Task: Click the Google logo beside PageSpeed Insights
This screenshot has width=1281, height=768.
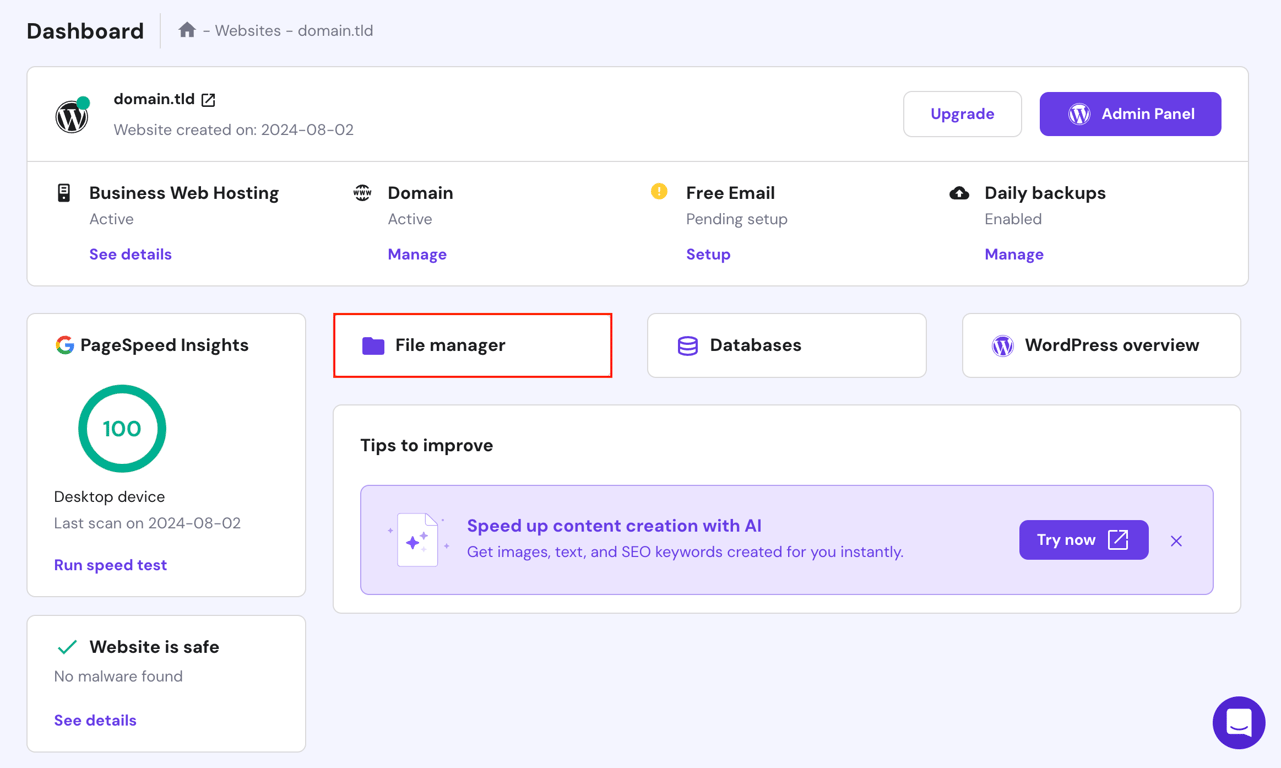Action: point(62,344)
